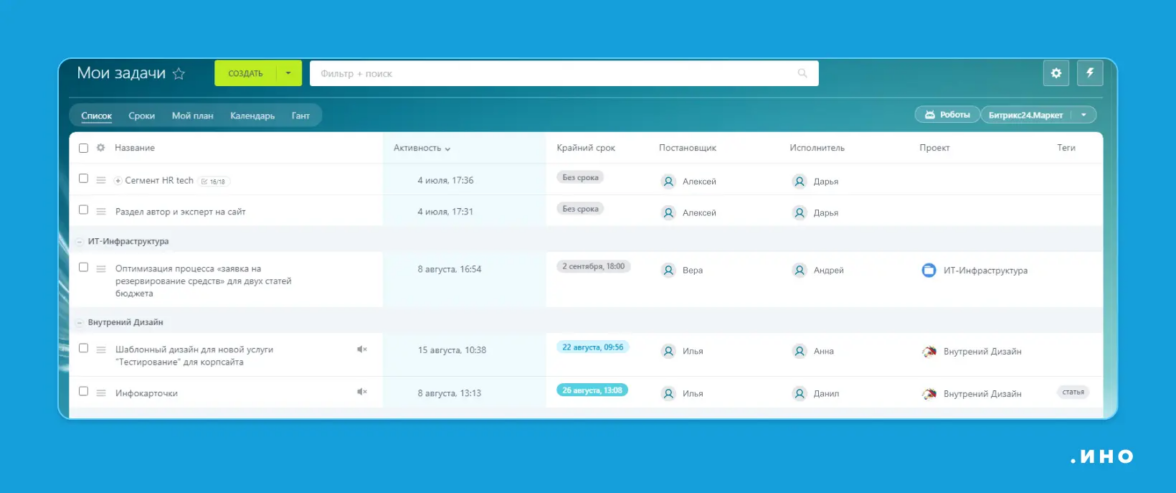Viewport: 1176px width, 493px height.
Task: Click deadline badge 2 сентября, 18:00
Action: pyautogui.click(x=593, y=266)
